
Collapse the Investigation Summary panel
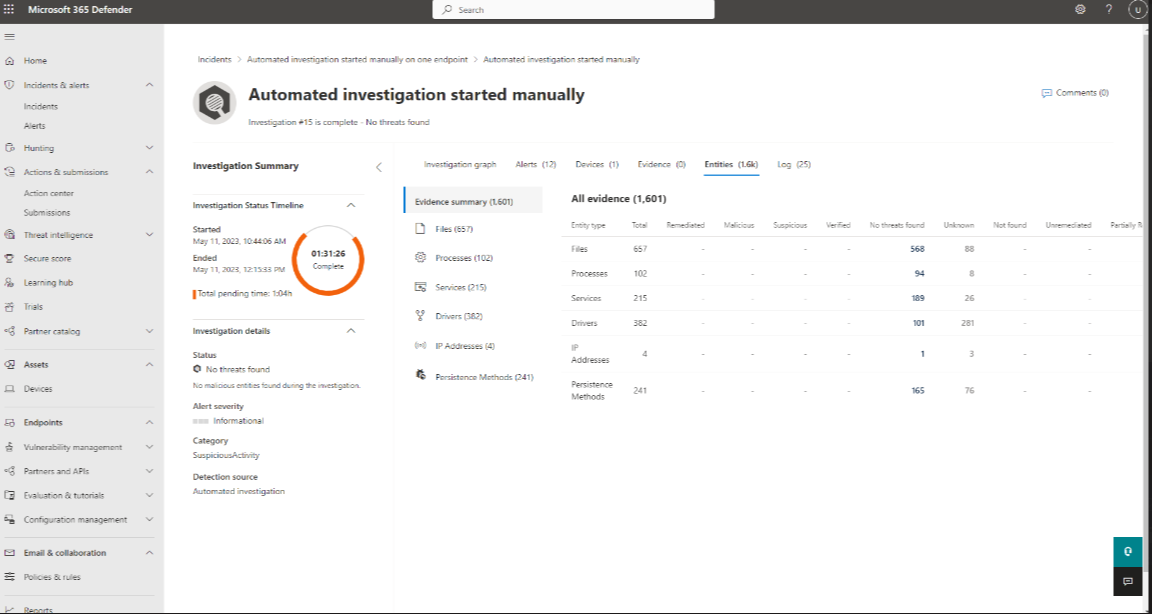tap(378, 167)
